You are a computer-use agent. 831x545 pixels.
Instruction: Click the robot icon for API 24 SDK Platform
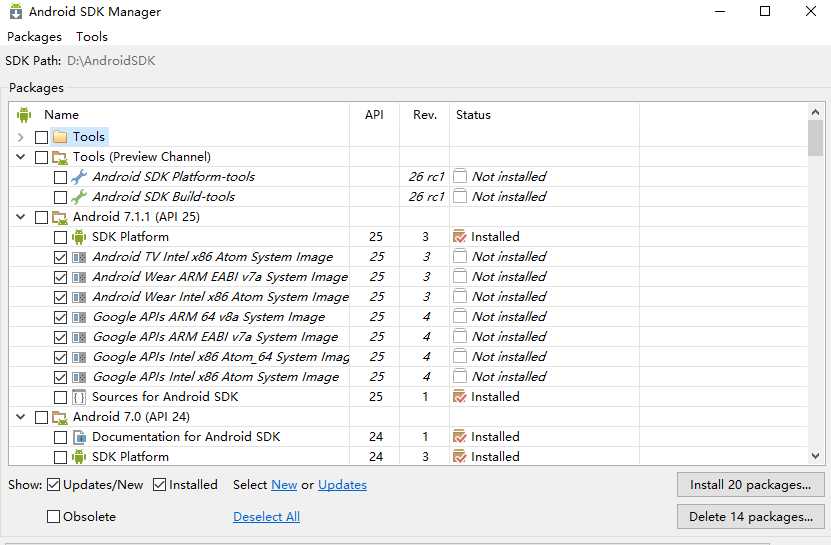tap(79, 457)
